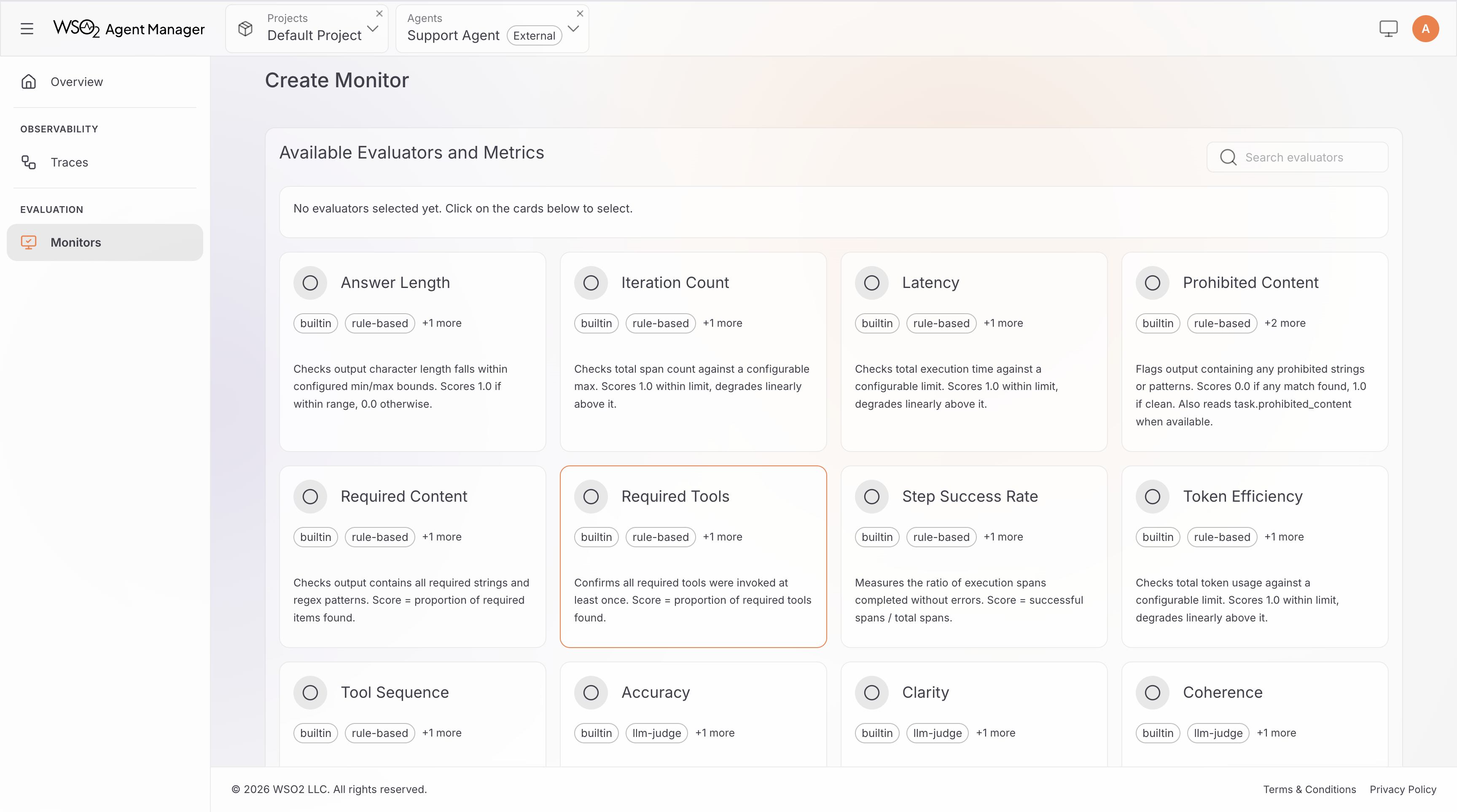Click the Projects cube icon
Viewport: 1457px width, 812px height.
(245, 29)
